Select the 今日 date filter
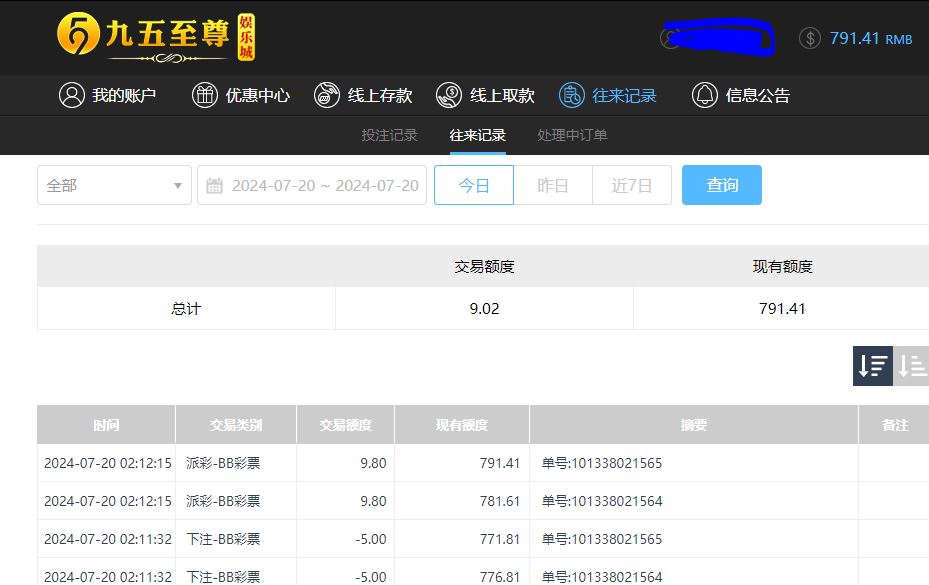The image size is (929, 585). pos(474,185)
